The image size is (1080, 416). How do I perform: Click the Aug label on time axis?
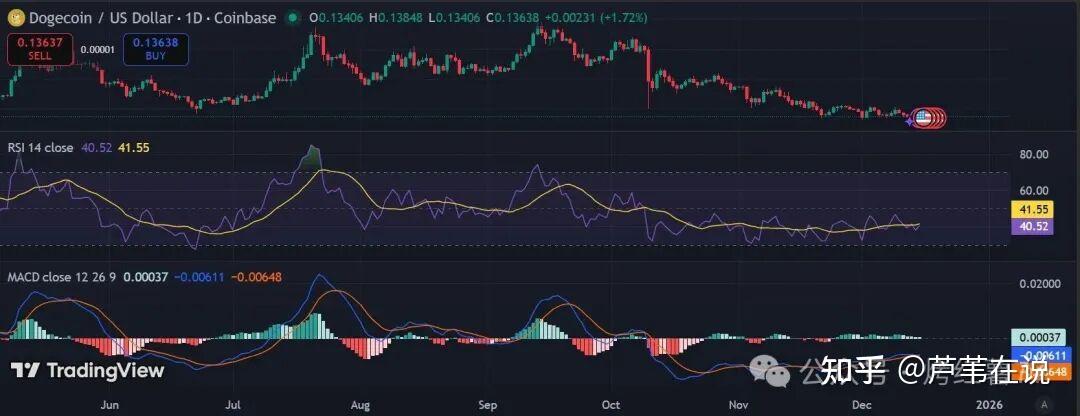tap(361, 405)
